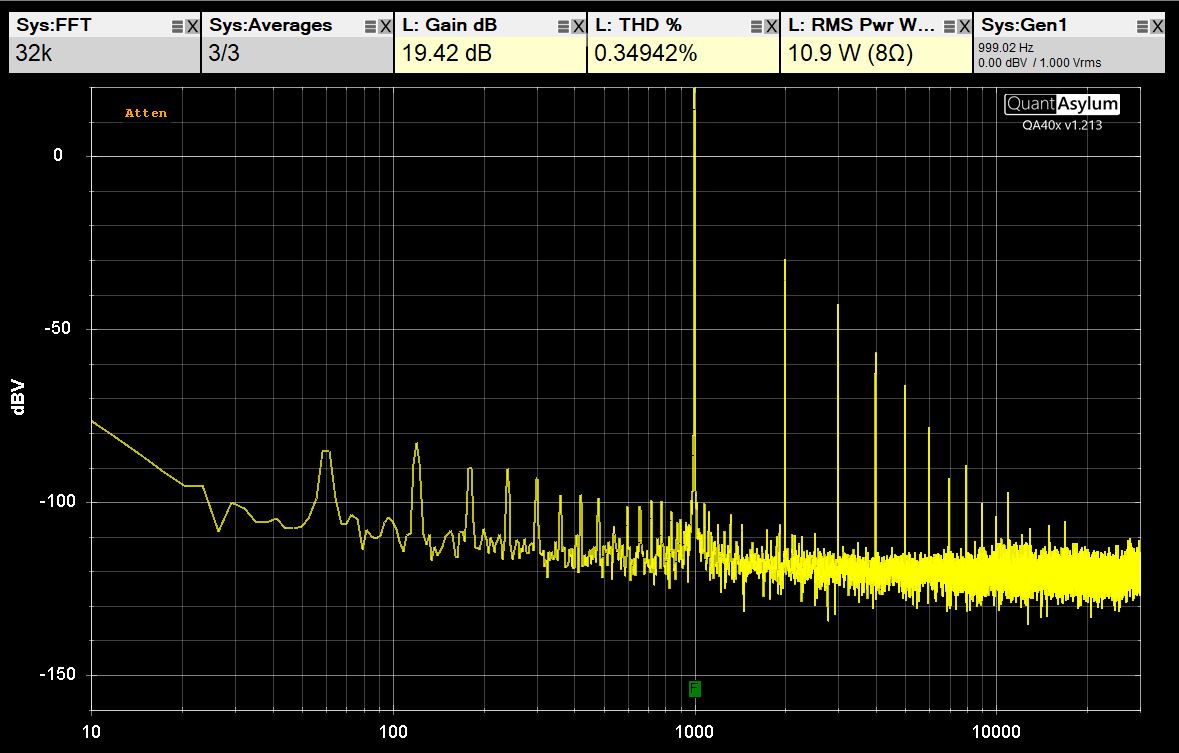The height and width of the screenshot is (753, 1179).
Task: Click the dBV Y-axis label
Action: coord(18,397)
